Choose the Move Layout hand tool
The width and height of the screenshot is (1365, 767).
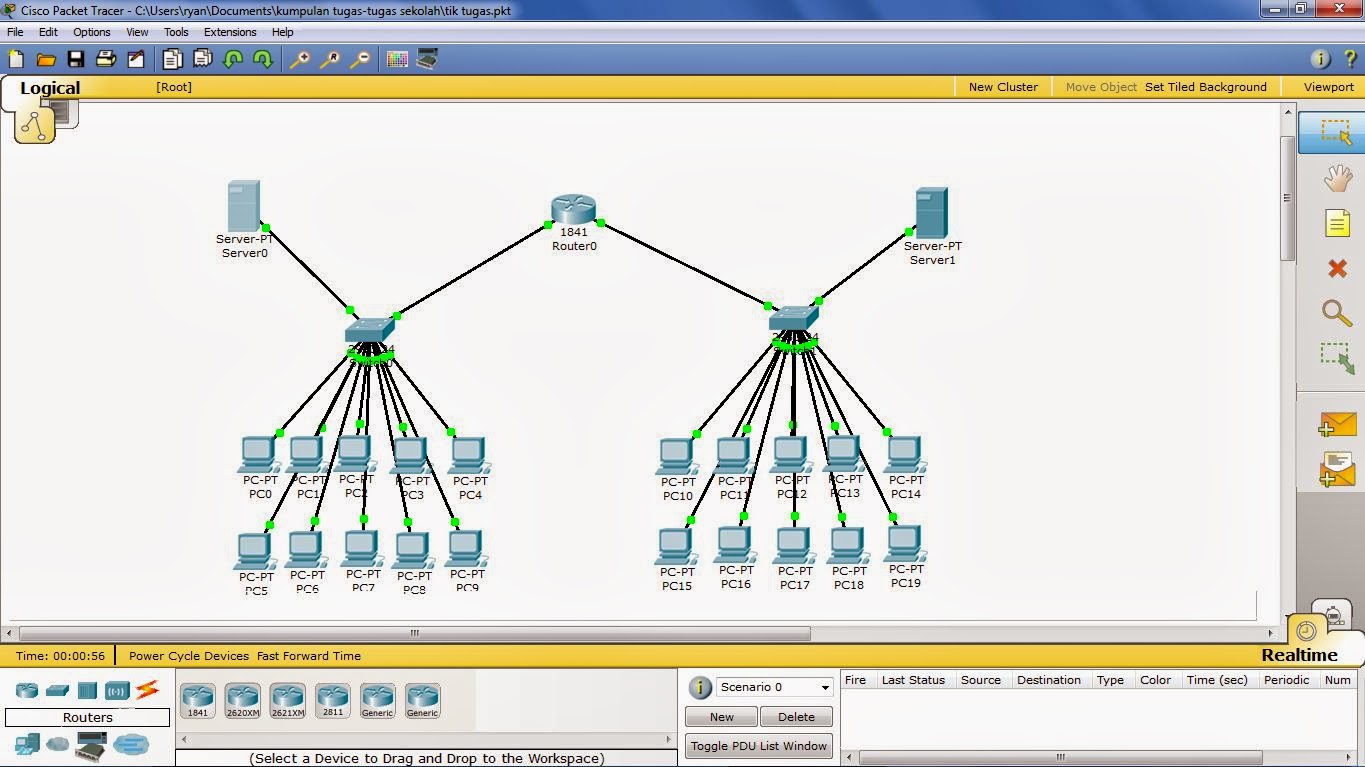click(1337, 179)
